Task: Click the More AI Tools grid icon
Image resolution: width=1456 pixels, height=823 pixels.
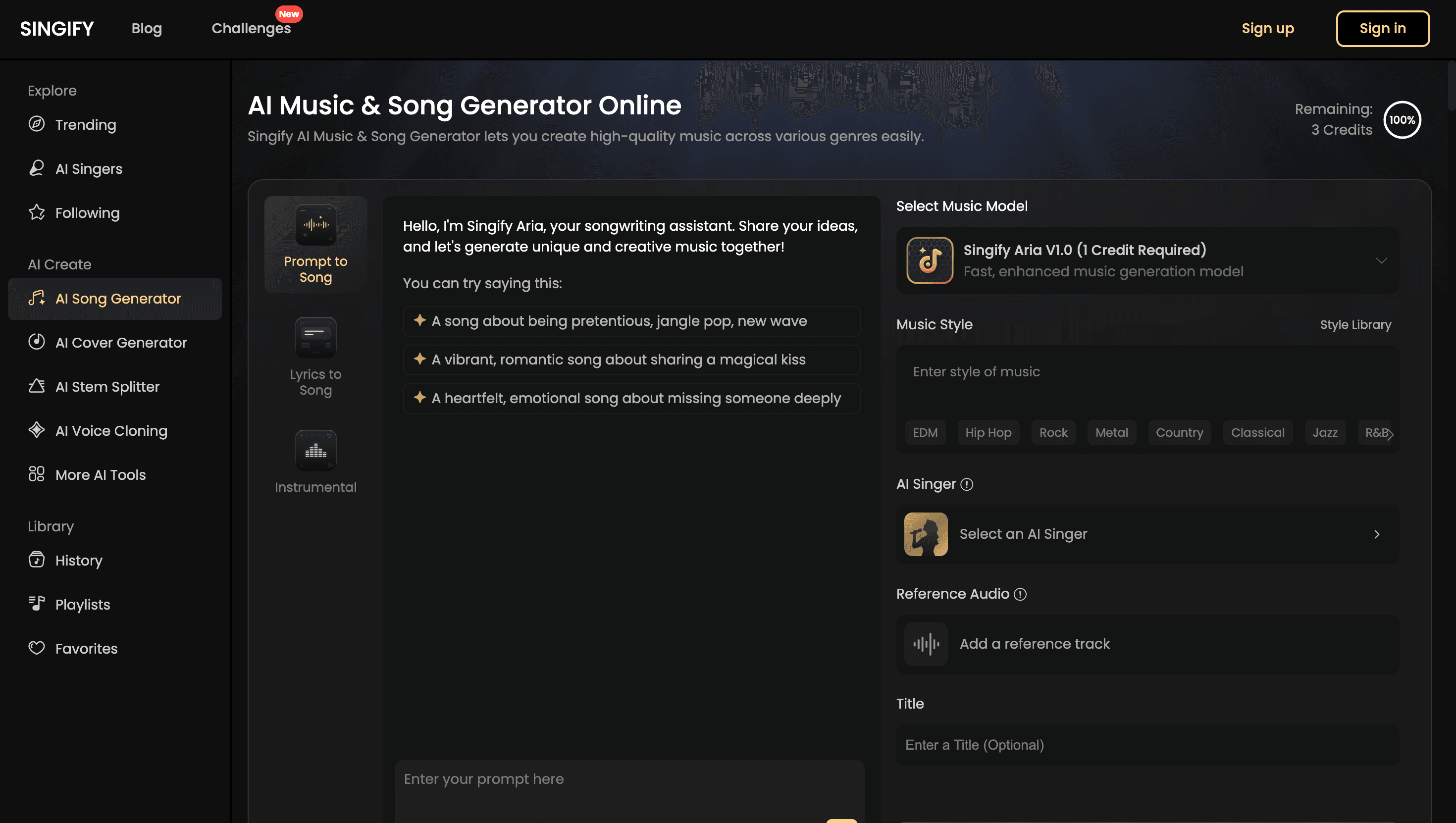Action: click(37, 474)
